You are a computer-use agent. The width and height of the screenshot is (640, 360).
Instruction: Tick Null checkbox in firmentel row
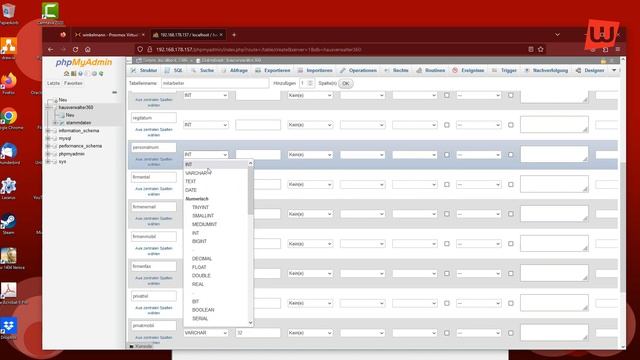tap(447, 184)
